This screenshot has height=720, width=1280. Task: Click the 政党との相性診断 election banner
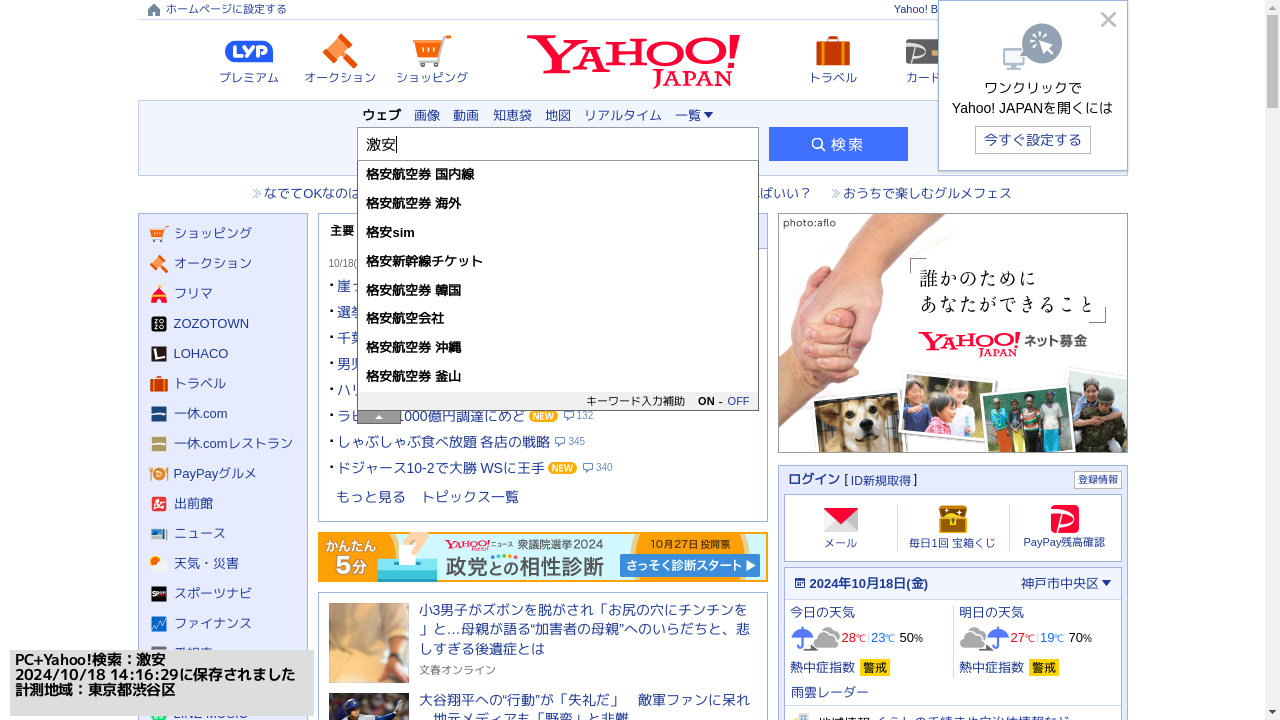pyautogui.click(x=543, y=557)
